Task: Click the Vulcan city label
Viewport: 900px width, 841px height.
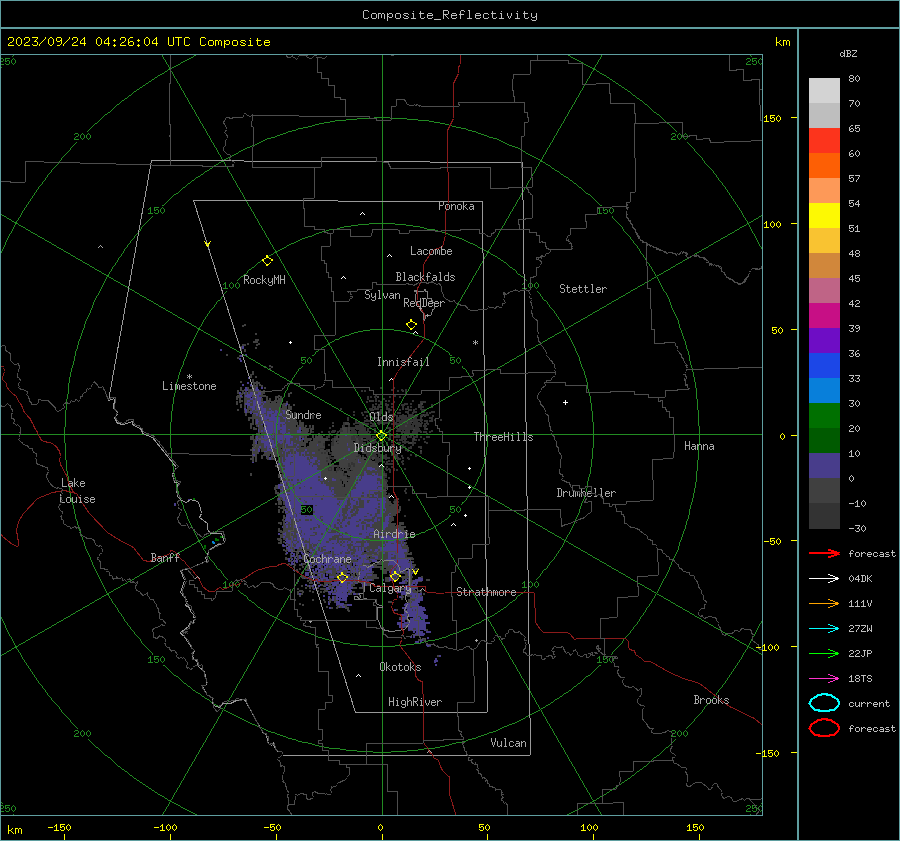Action: 508,743
